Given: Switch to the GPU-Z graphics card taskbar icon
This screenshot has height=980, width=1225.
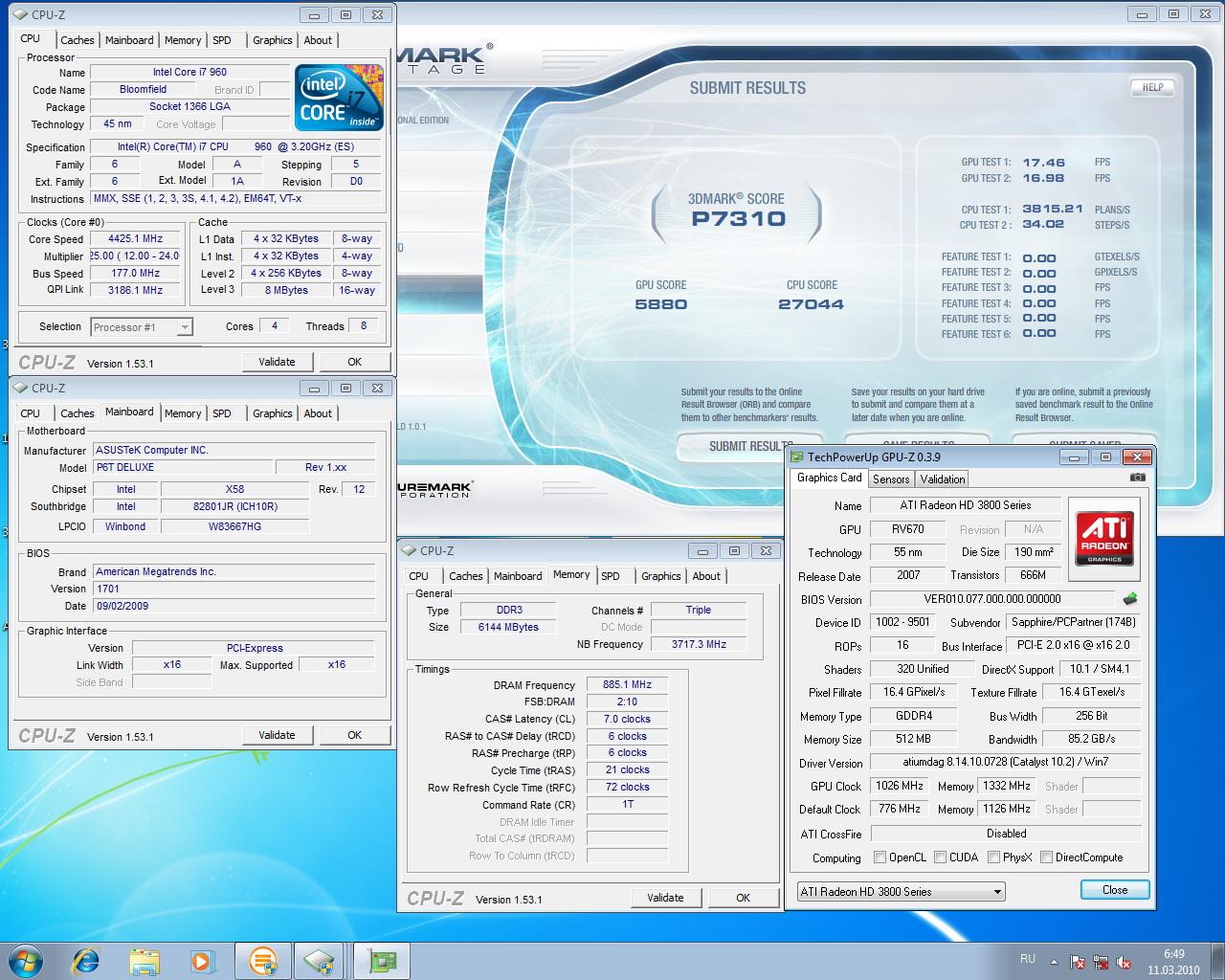Looking at the screenshot, I should coord(381,960).
